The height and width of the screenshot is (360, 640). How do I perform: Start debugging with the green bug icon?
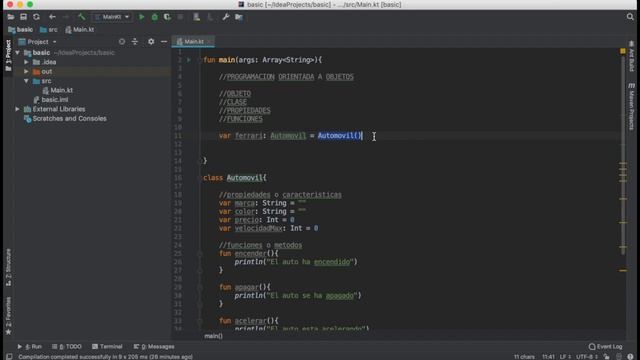coord(154,17)
